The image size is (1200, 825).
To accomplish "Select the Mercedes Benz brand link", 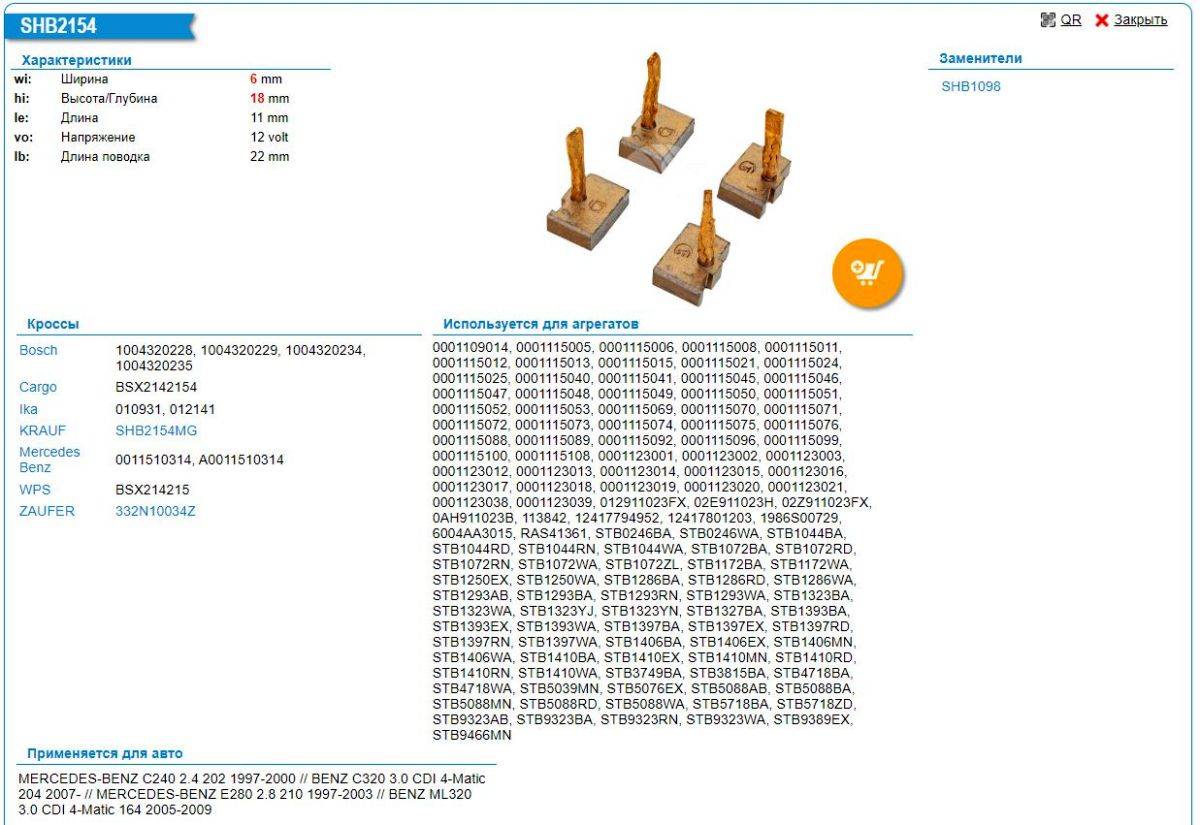I will point(49,460).
